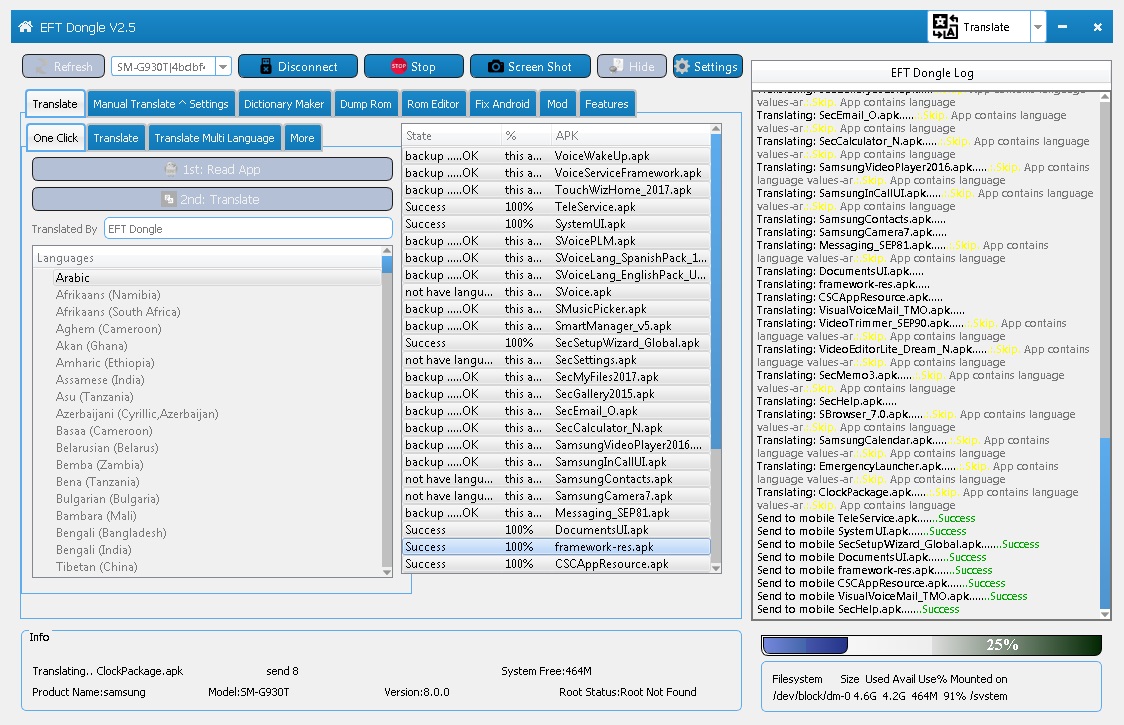Click the System Free:464M text
Viewport: 1124px width, 725px height.
546,671
